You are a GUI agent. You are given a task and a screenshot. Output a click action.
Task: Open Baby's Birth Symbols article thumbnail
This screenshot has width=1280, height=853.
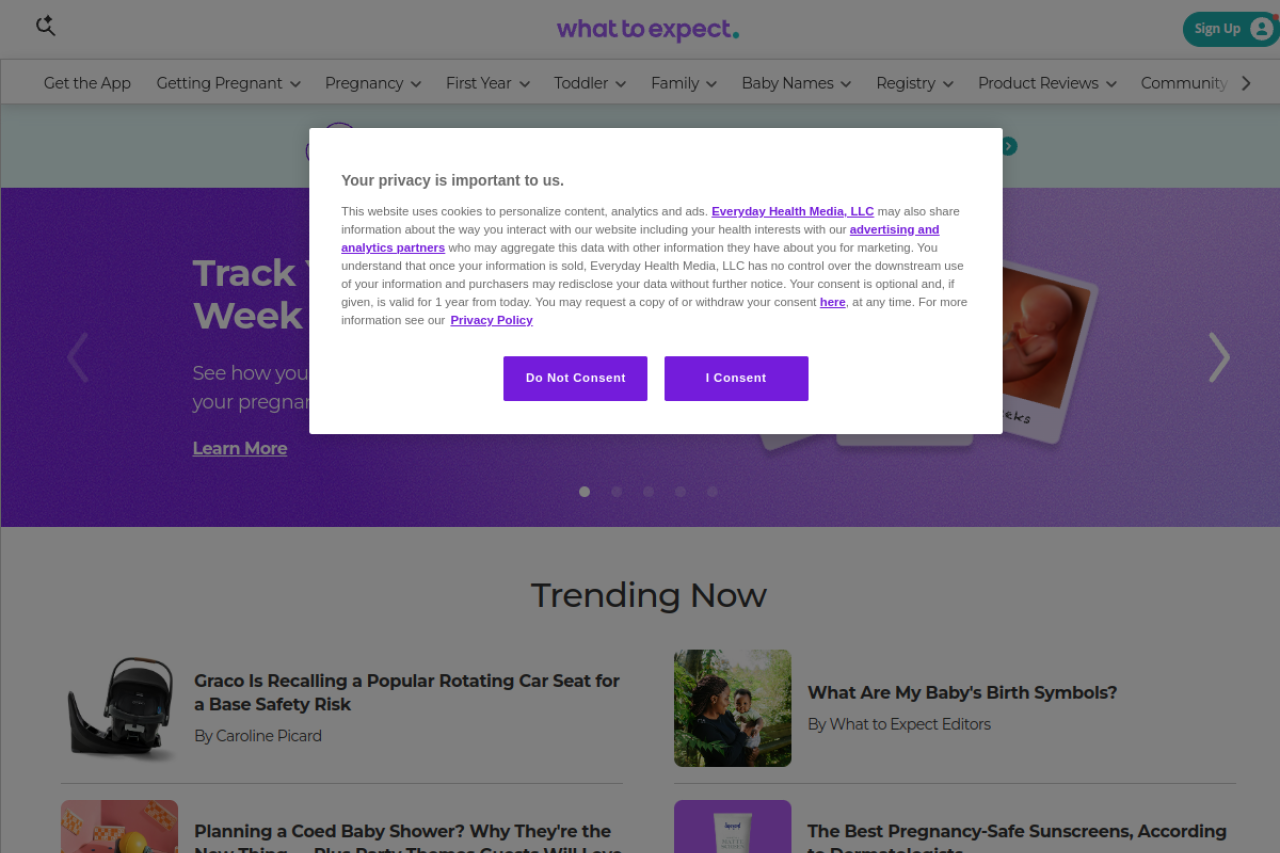click(732, 708)
